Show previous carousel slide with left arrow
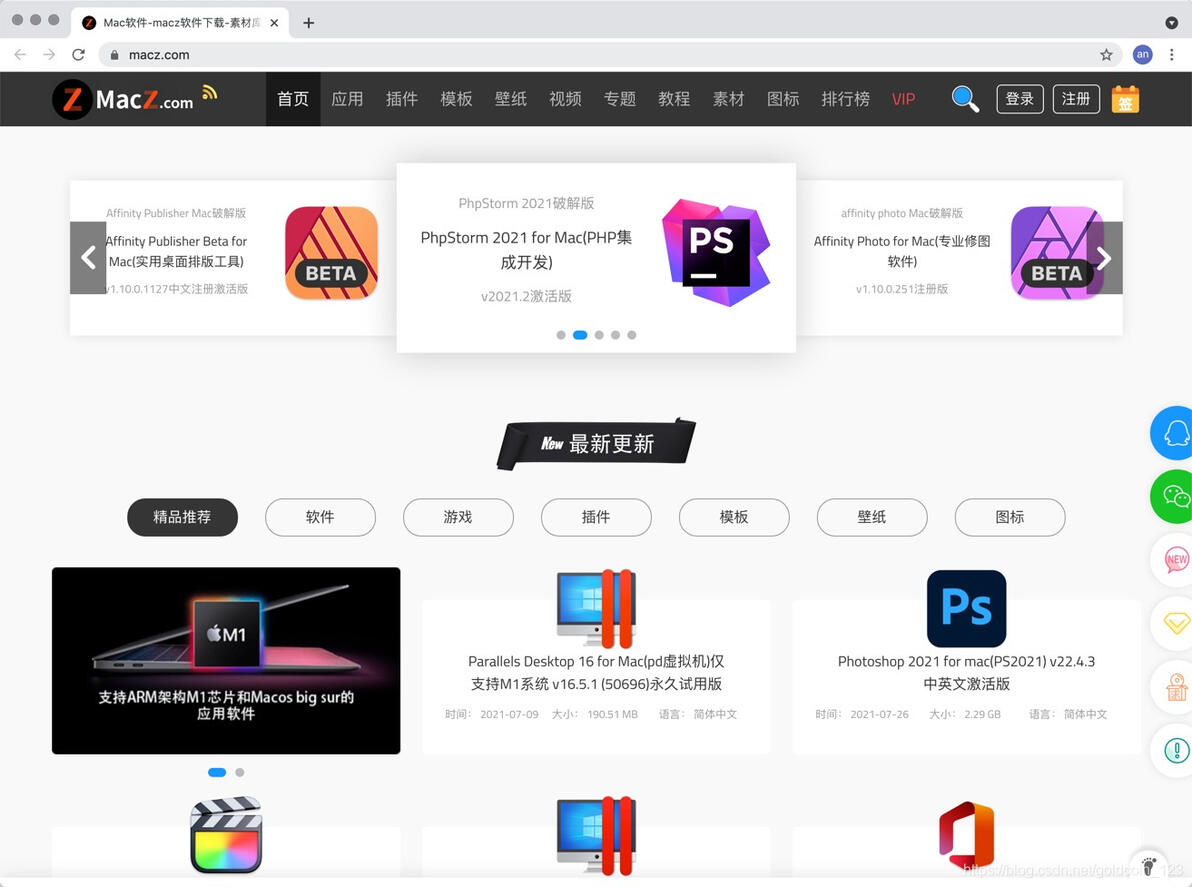This screenshot has width=1192, height=887. pyautogui.click(x=88, y=258)
